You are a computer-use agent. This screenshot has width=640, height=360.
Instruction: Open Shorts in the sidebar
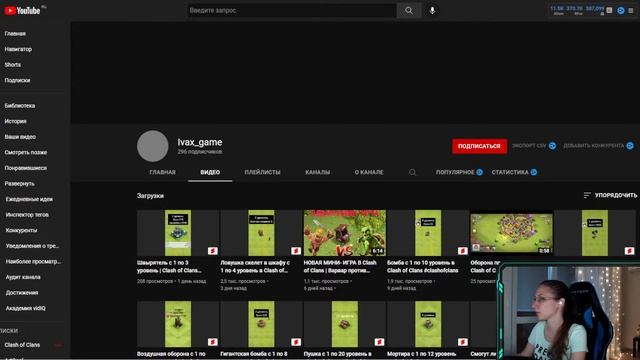(13, 64)
